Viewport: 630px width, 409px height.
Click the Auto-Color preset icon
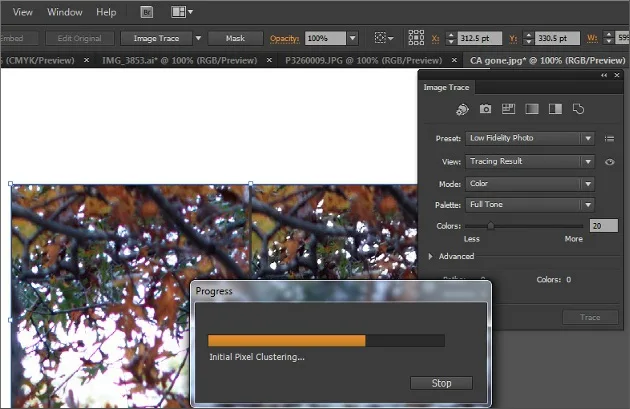click(x=462, y=109)
